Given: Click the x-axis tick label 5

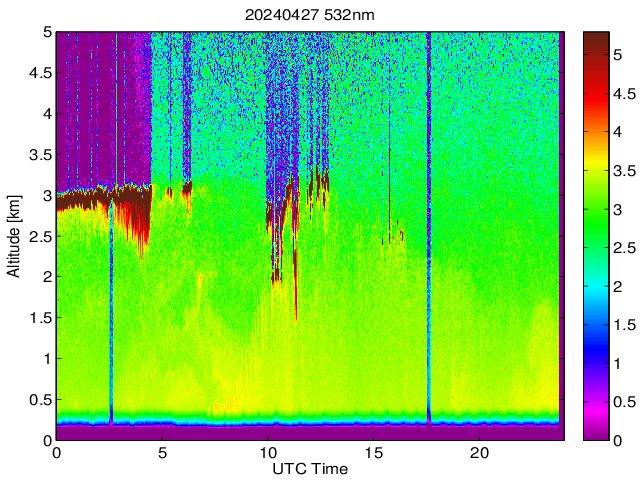Looking at the screenshot, I should tap(162, 452).
